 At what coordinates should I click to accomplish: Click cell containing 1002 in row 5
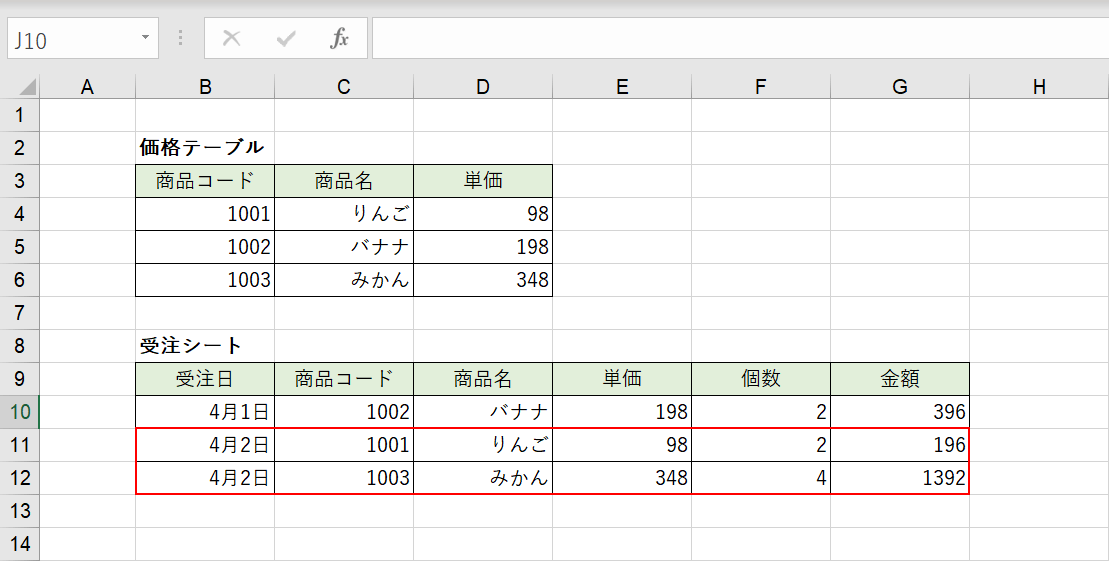tap(205, 247)
